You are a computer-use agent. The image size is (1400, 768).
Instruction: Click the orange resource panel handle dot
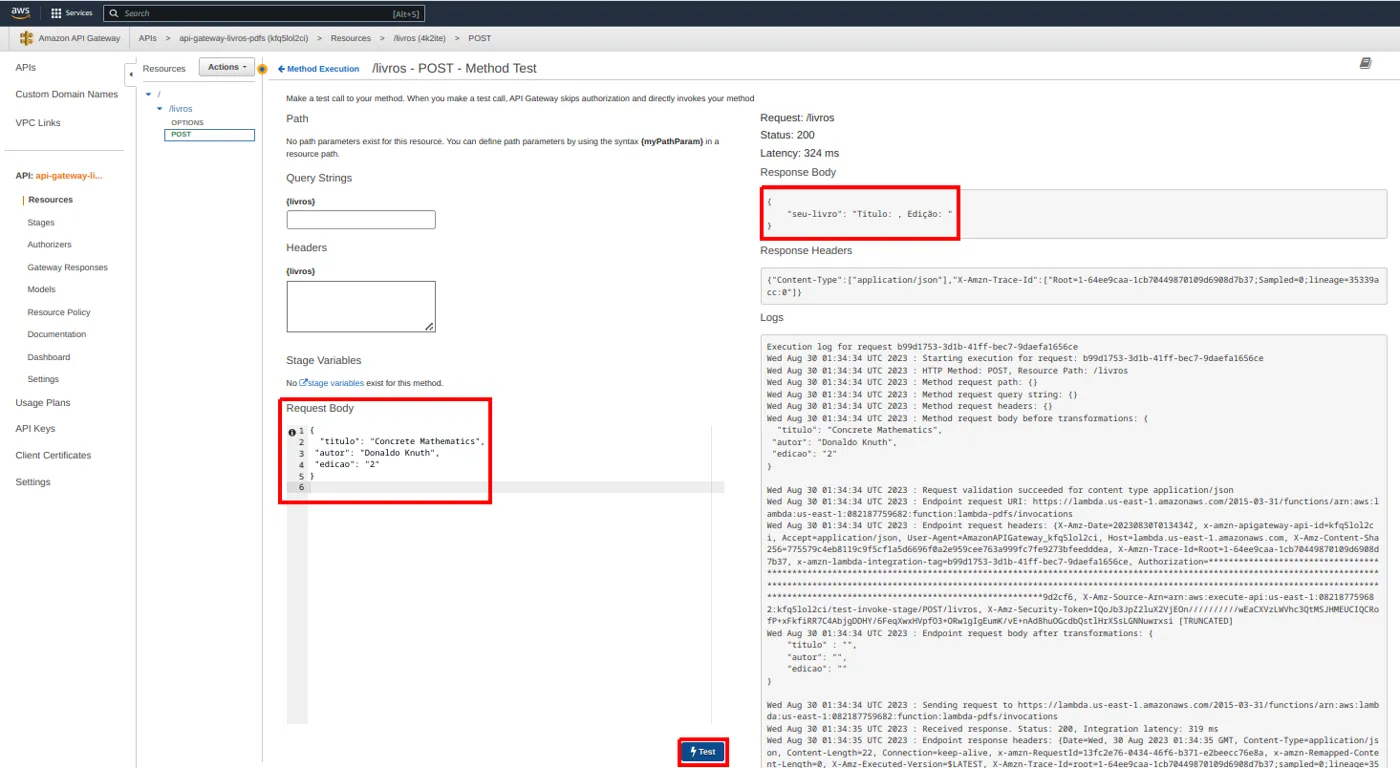(262, 69)
